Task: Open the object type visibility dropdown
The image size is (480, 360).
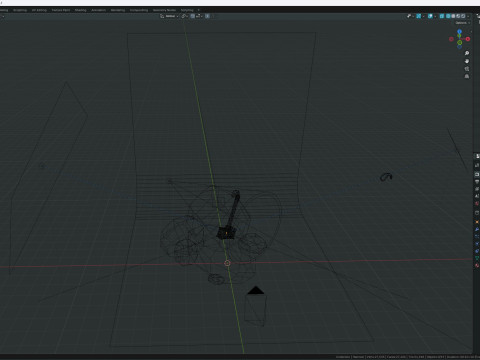Action: tap(410, 16)
